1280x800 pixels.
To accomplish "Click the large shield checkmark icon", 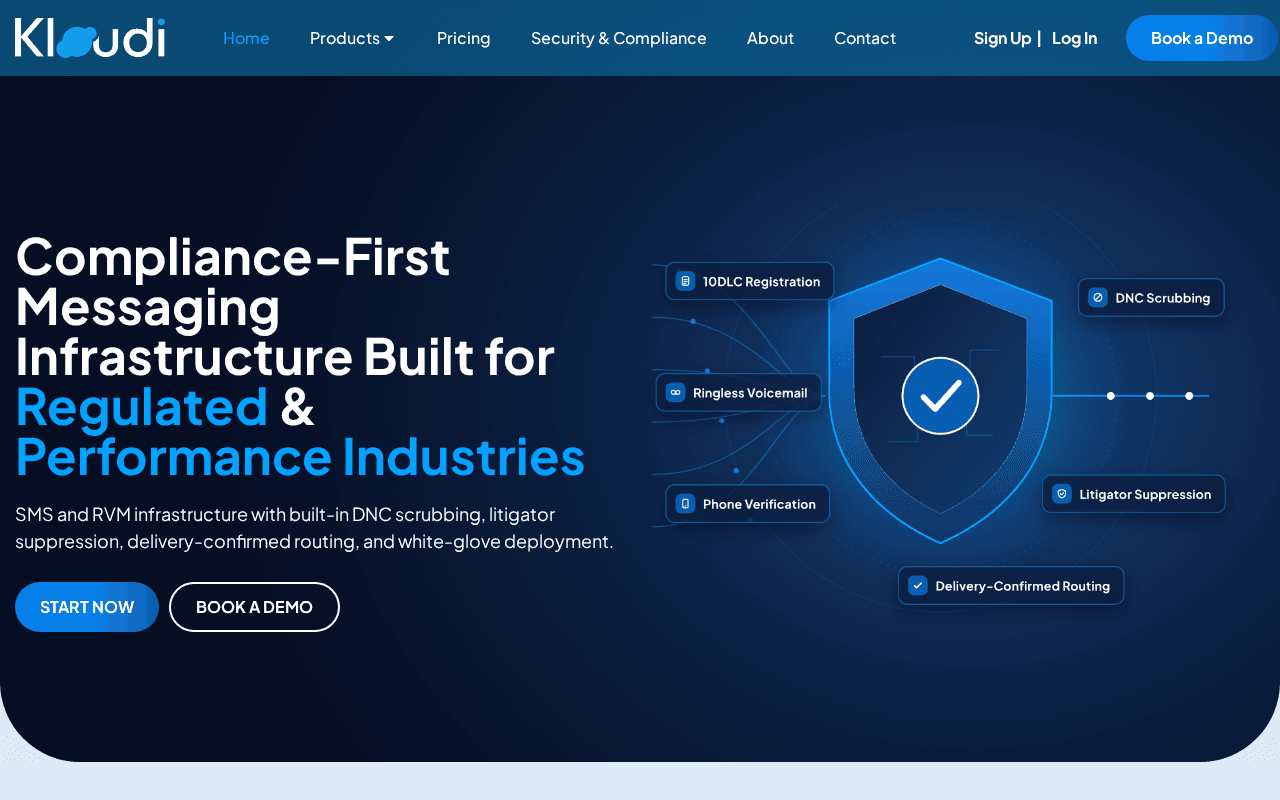I will [940, 396].
